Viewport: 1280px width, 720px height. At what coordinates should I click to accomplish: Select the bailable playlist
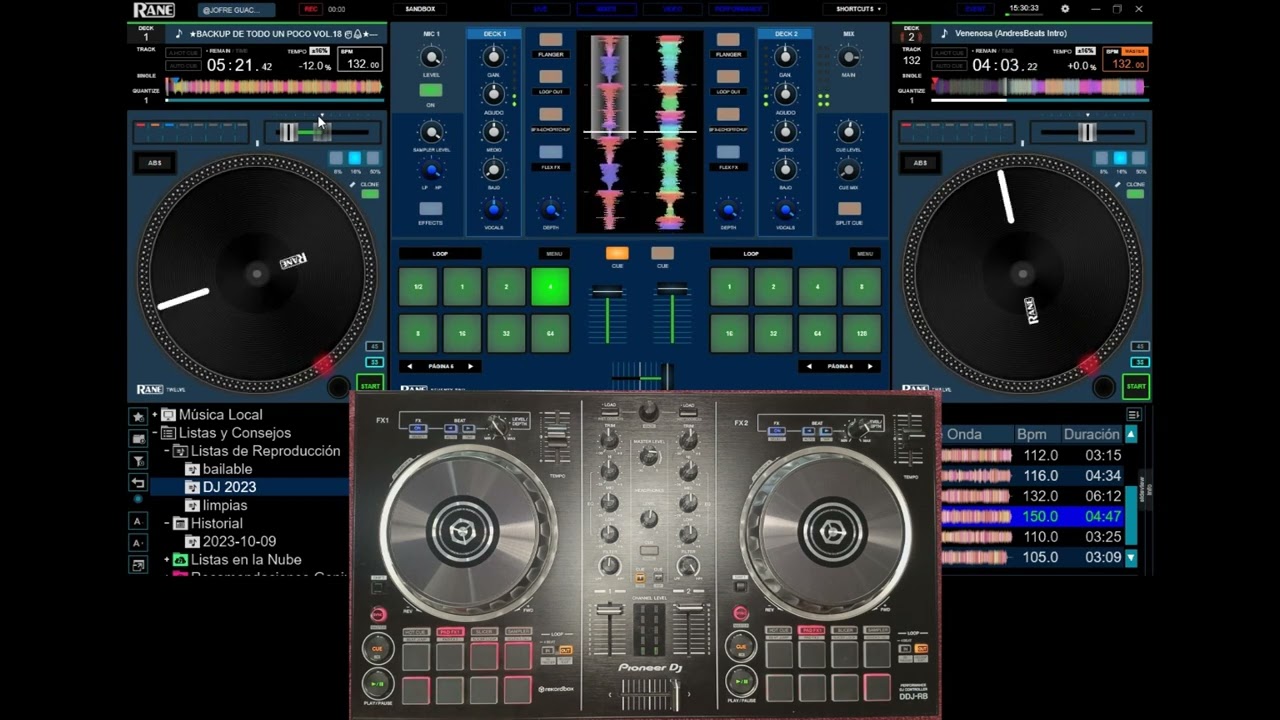click(227, 469)
